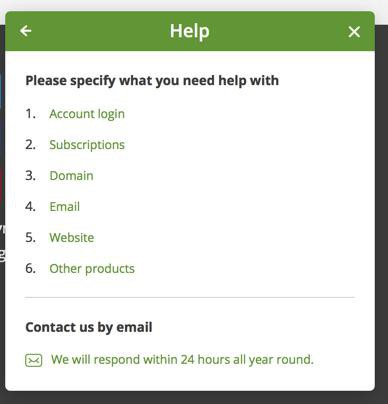
Task: Click the "Please specify what you need help with" heading
Action: click(152, 81)
